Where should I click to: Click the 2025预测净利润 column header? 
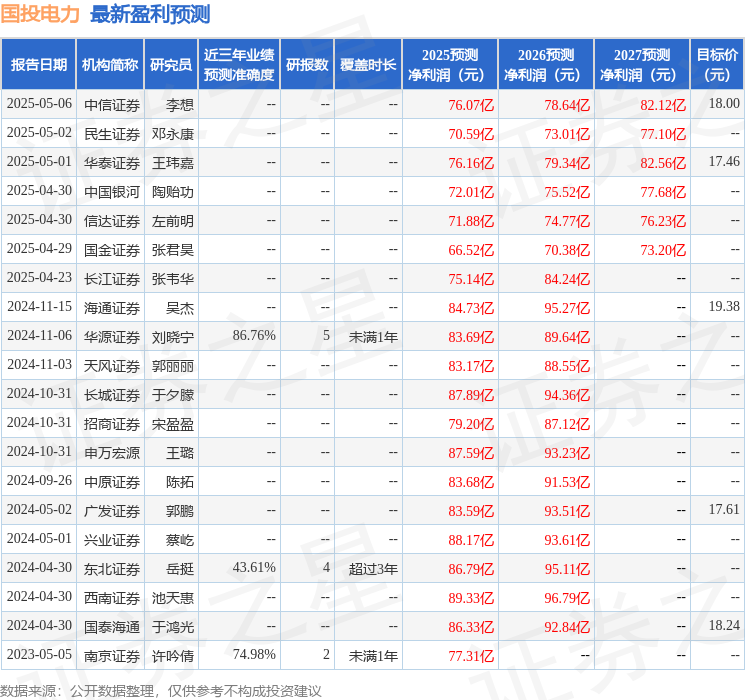pos(450,65)
